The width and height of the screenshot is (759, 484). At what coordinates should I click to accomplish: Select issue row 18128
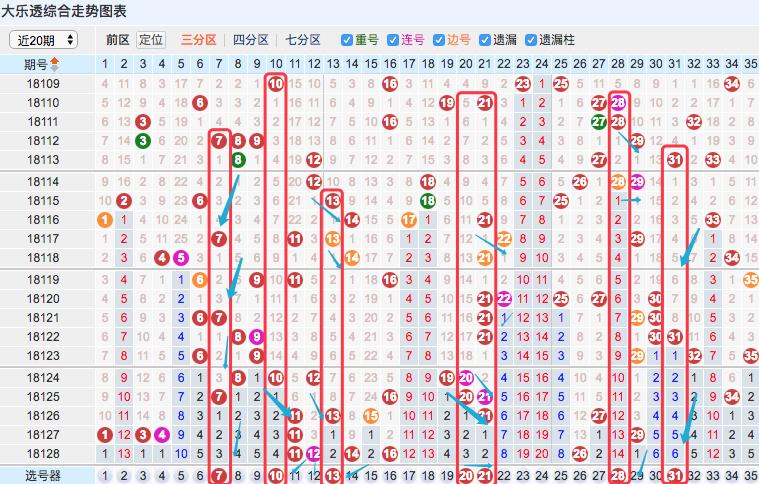(x=43, y=454)
